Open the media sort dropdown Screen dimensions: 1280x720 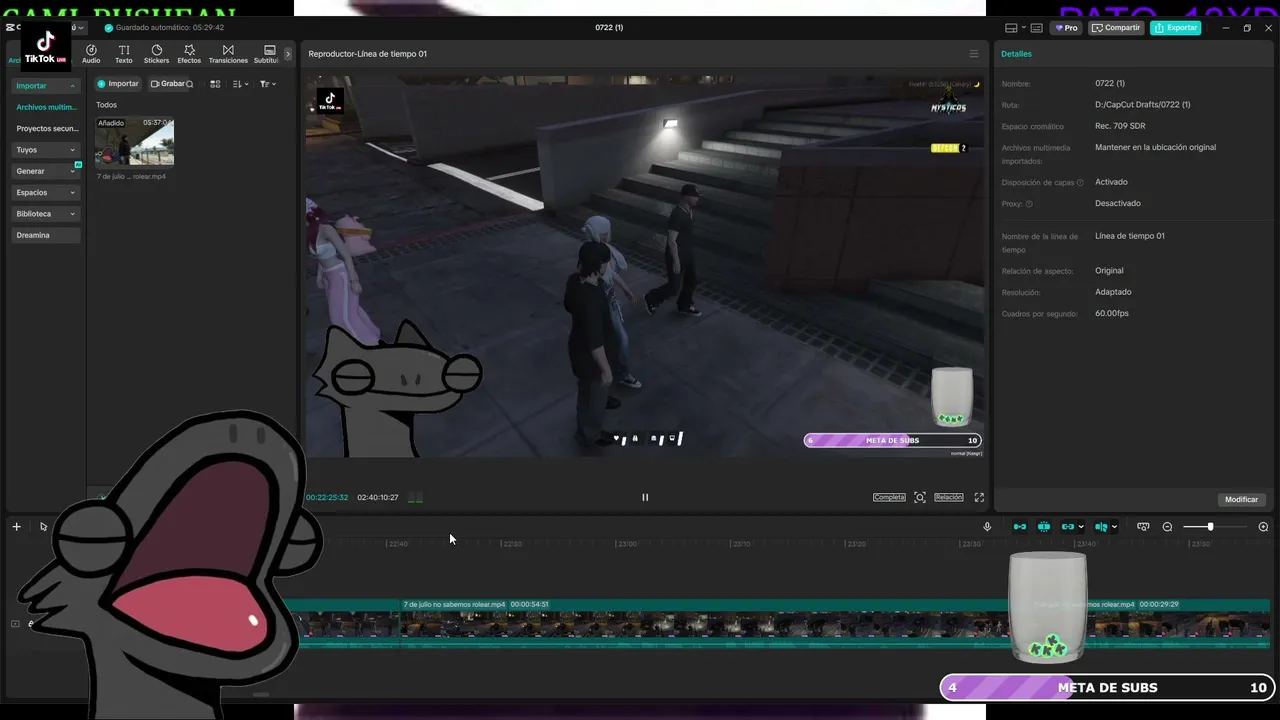[241, 84]
